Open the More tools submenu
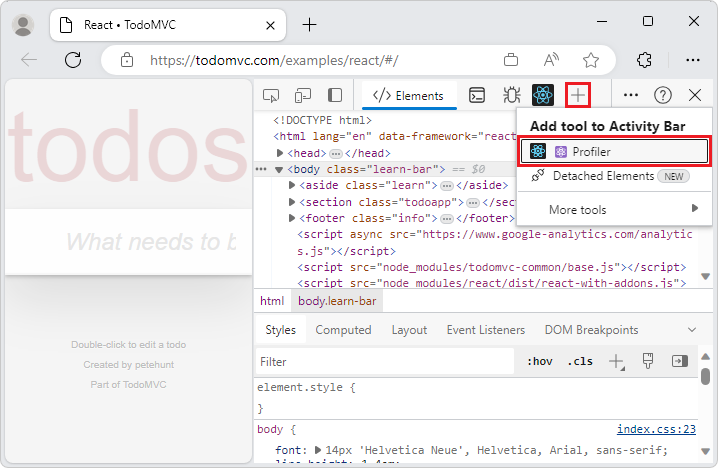This screenshot has height=468, width=718. point(615,210)
